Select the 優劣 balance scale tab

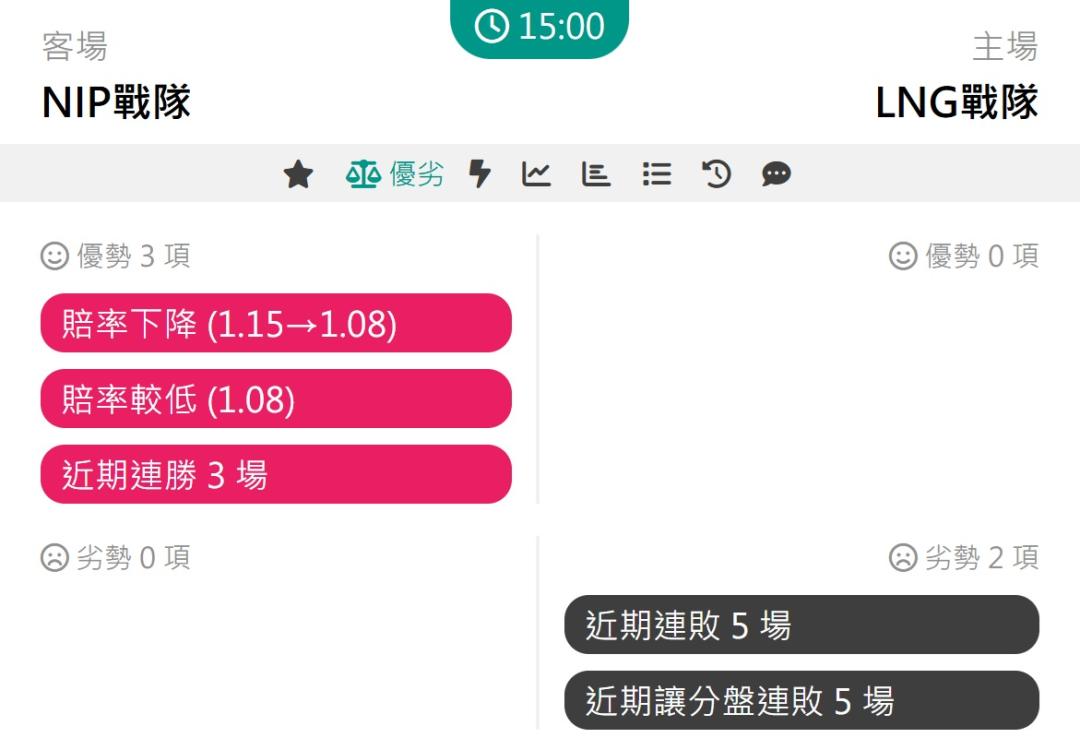(395, 174)
